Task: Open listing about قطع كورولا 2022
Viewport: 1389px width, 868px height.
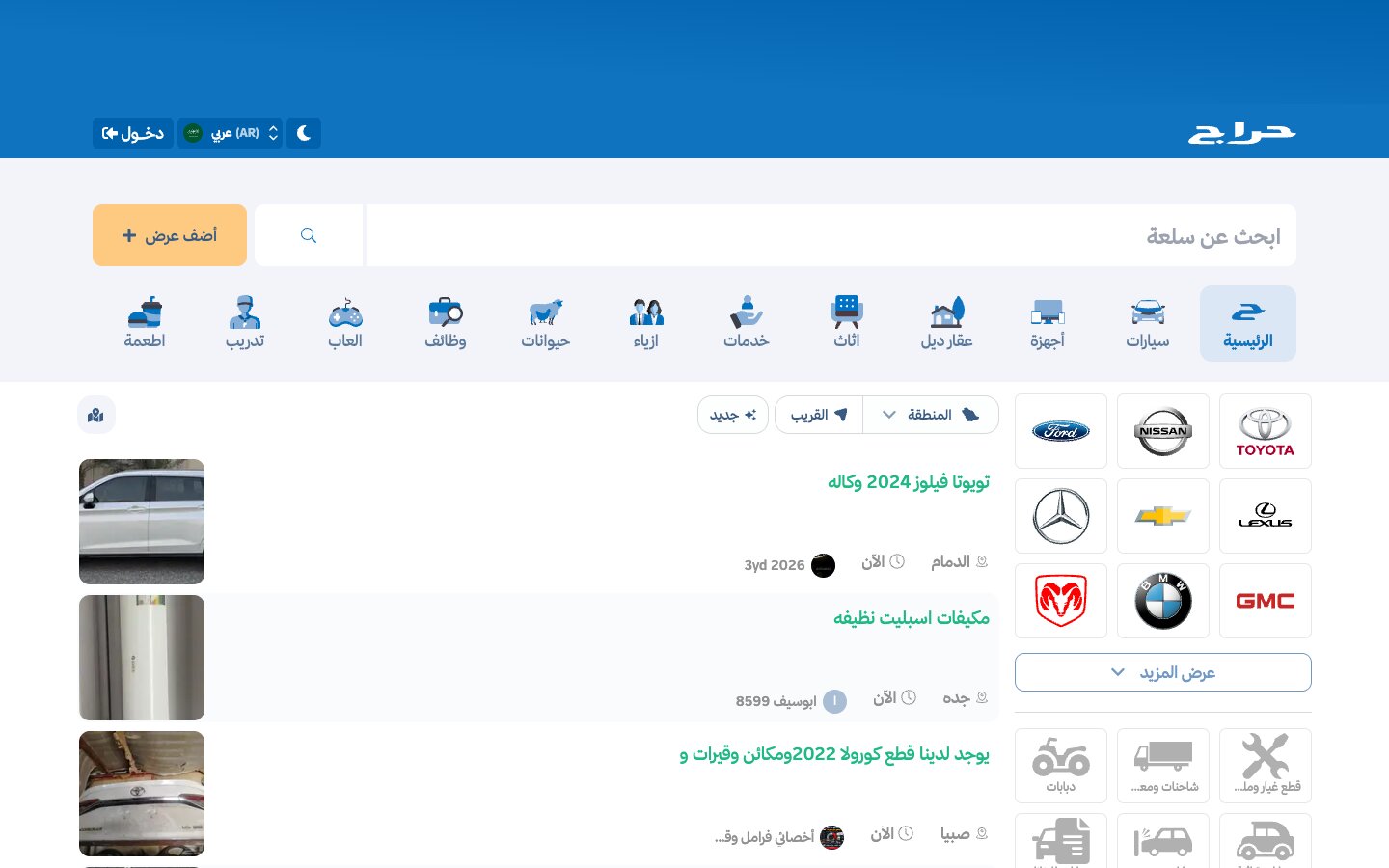Action: [834, 754]
